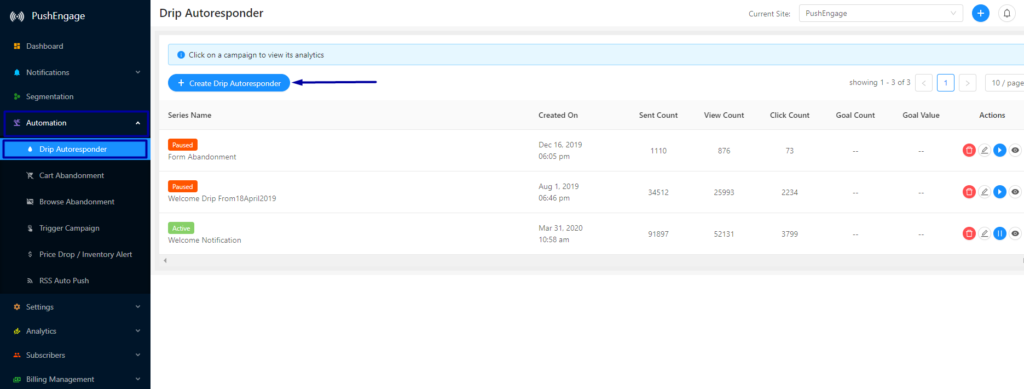1024x389 pixels.
Task: Resume Welcome Drip From18April2019 campaign
Action: point(1000,192)
